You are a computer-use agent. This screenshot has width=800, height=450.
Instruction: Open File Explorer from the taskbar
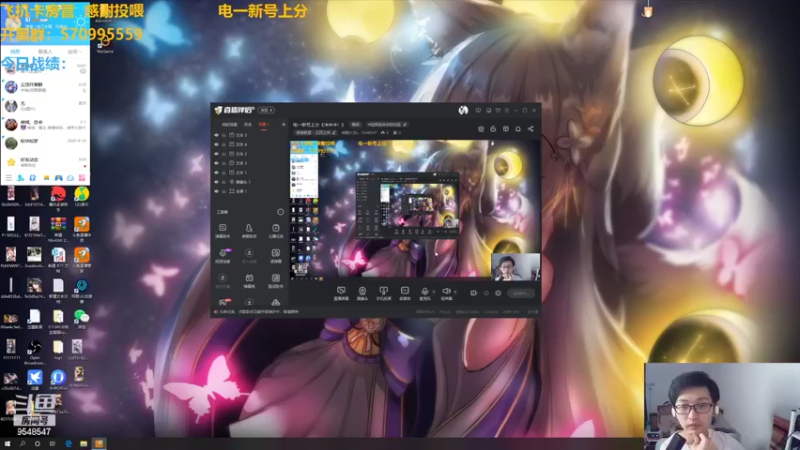click(84, 444)
